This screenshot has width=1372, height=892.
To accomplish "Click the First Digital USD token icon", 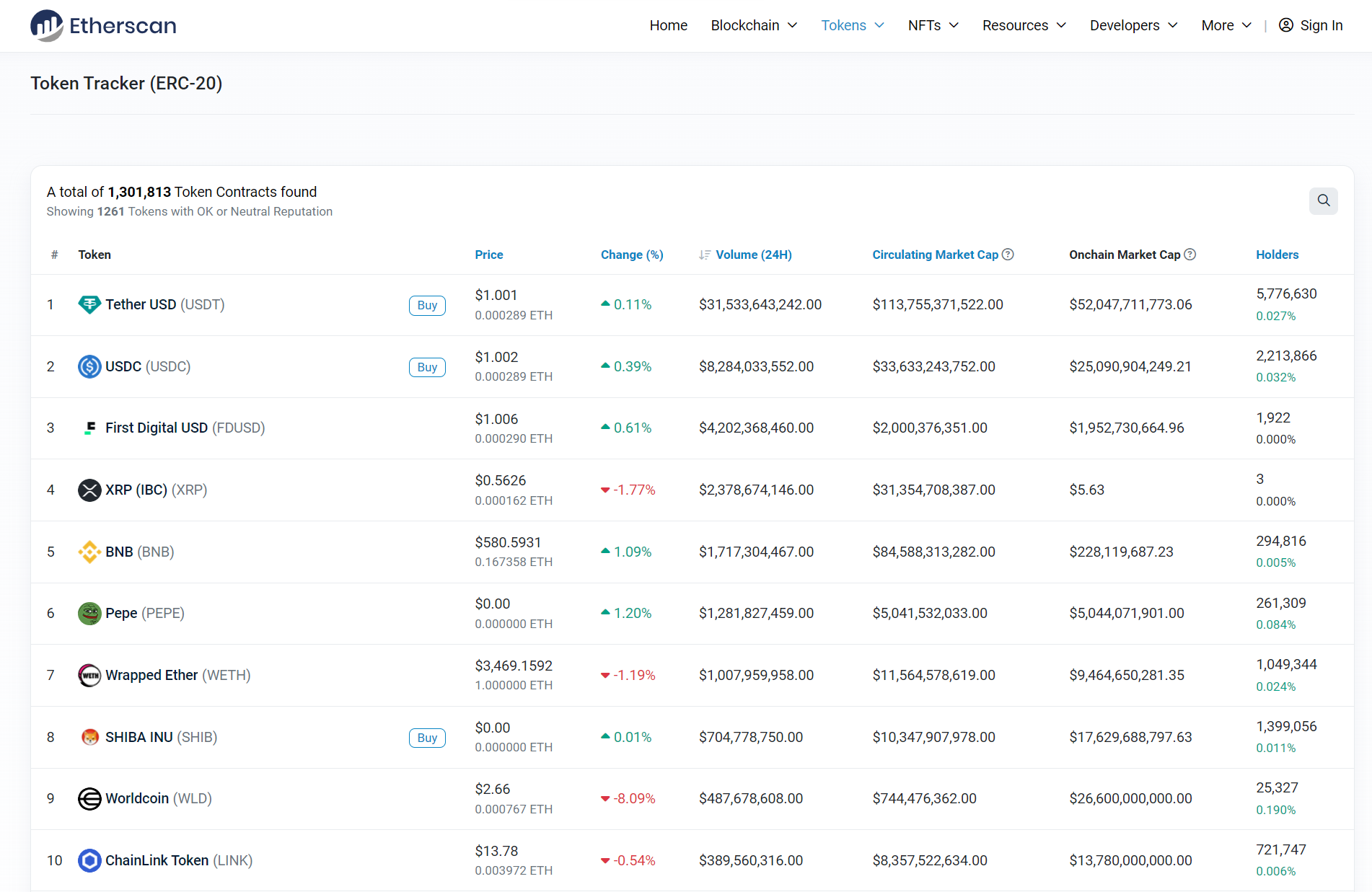I will [89, 428].
